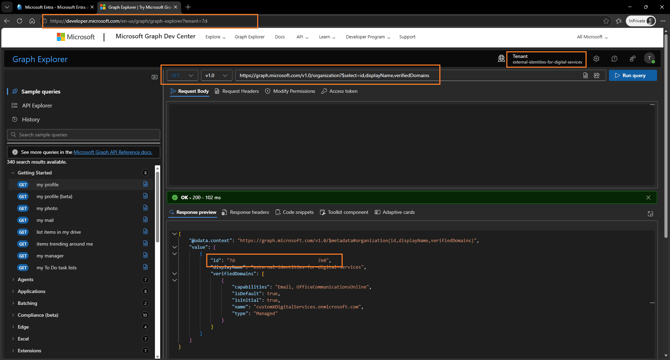Select the my profile (beta) sample query

coord(54,196)
